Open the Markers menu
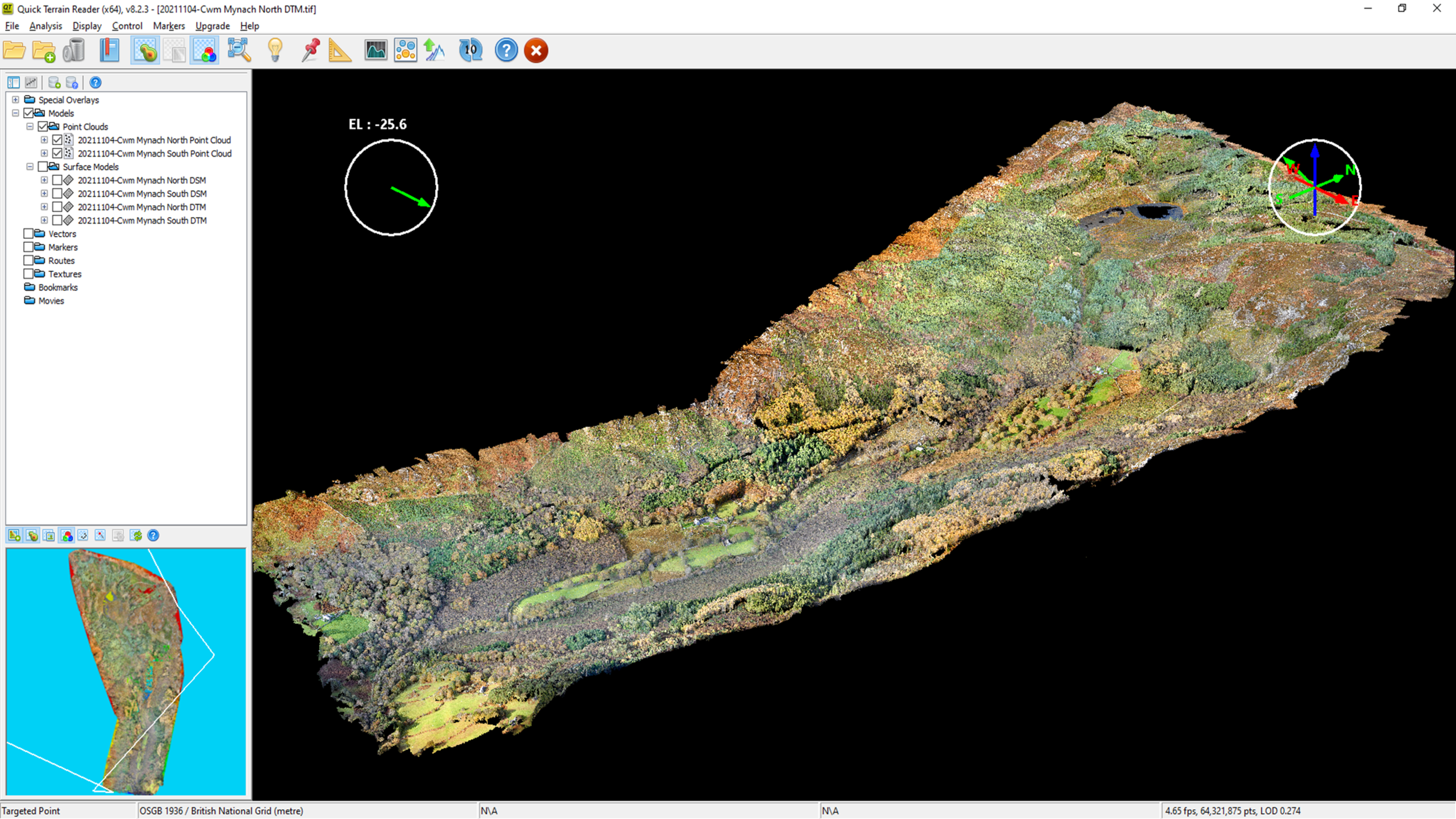This screenshot has width=1456, height=819. pos(168,26)
